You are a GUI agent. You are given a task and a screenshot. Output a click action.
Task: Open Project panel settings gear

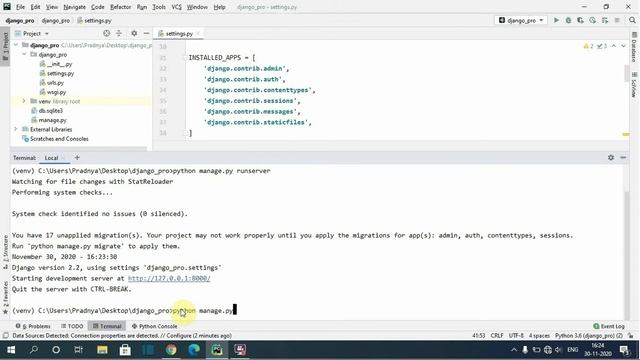[134, 33]
